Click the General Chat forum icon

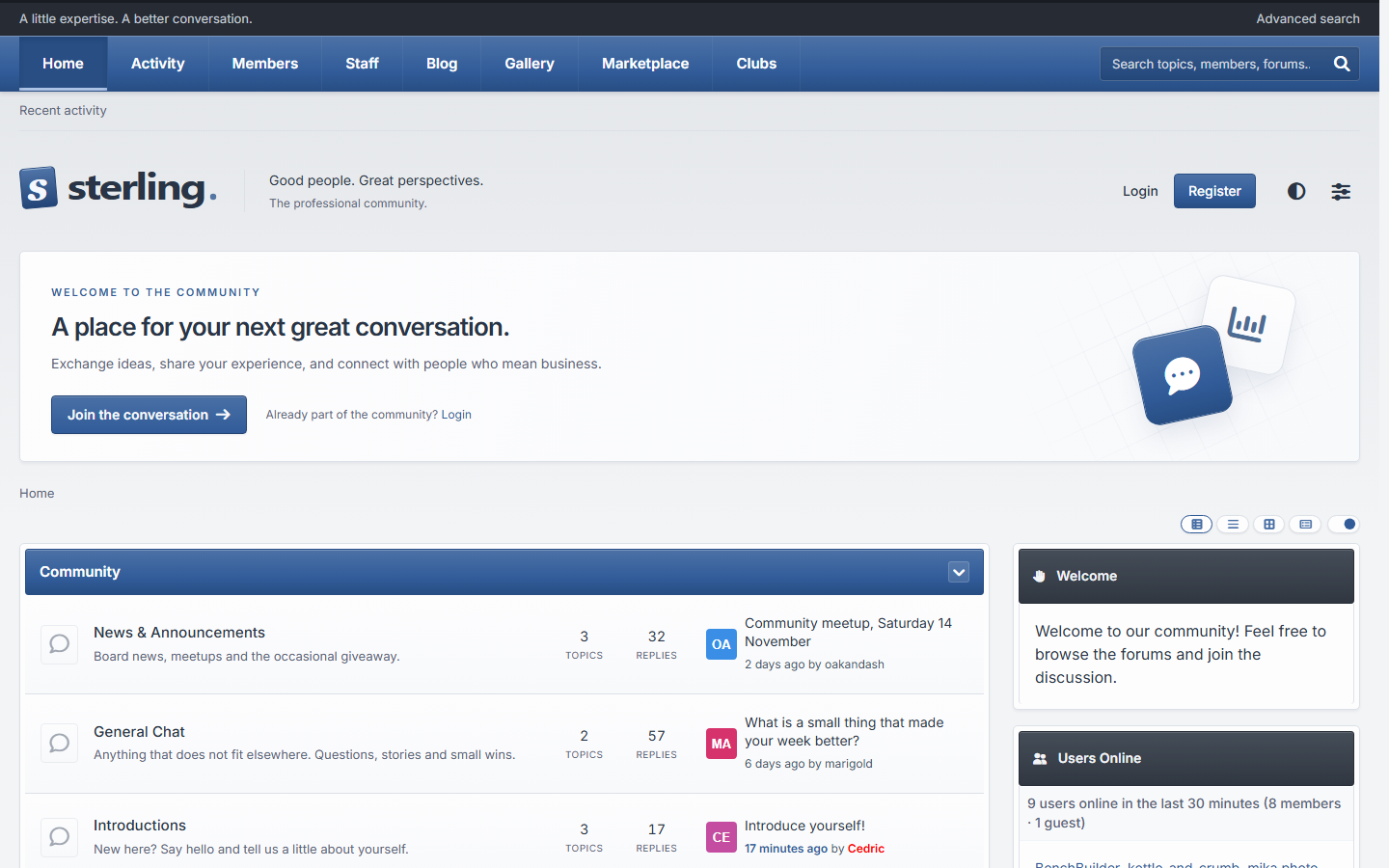(59, 744)
